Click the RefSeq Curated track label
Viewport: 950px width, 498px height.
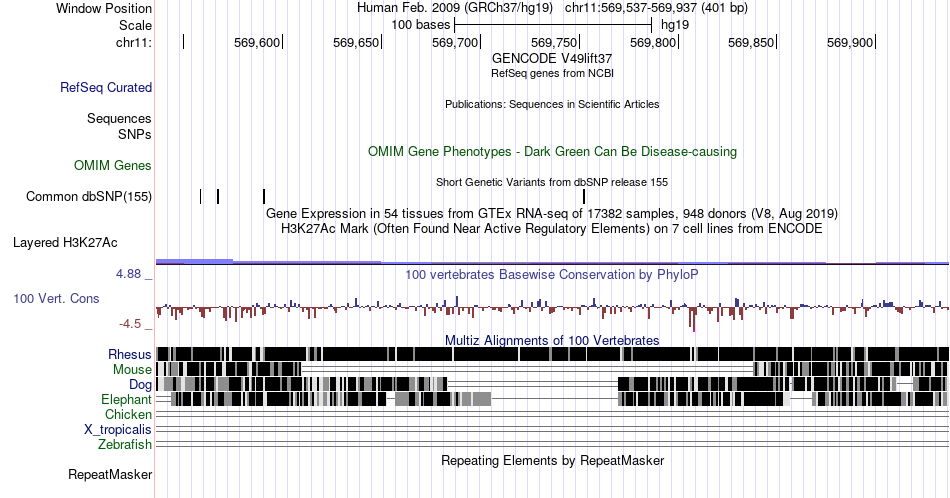[106, 87]
